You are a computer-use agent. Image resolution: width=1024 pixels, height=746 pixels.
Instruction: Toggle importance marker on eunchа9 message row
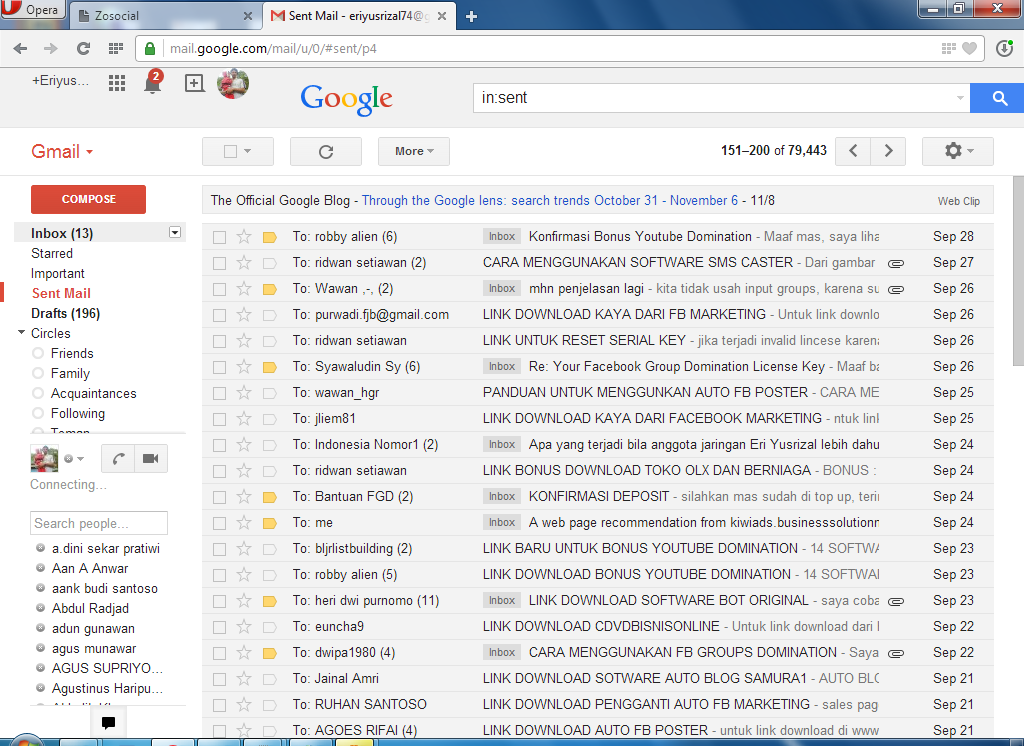pyautogui.click(x=270, y=627)
